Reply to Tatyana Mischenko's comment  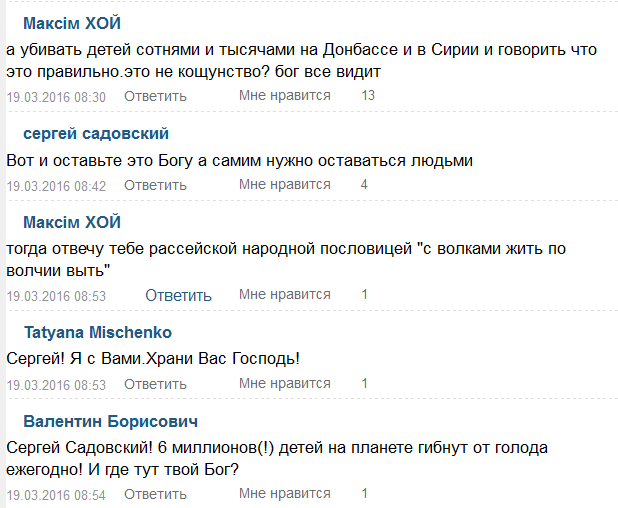(x=155, y=384)
